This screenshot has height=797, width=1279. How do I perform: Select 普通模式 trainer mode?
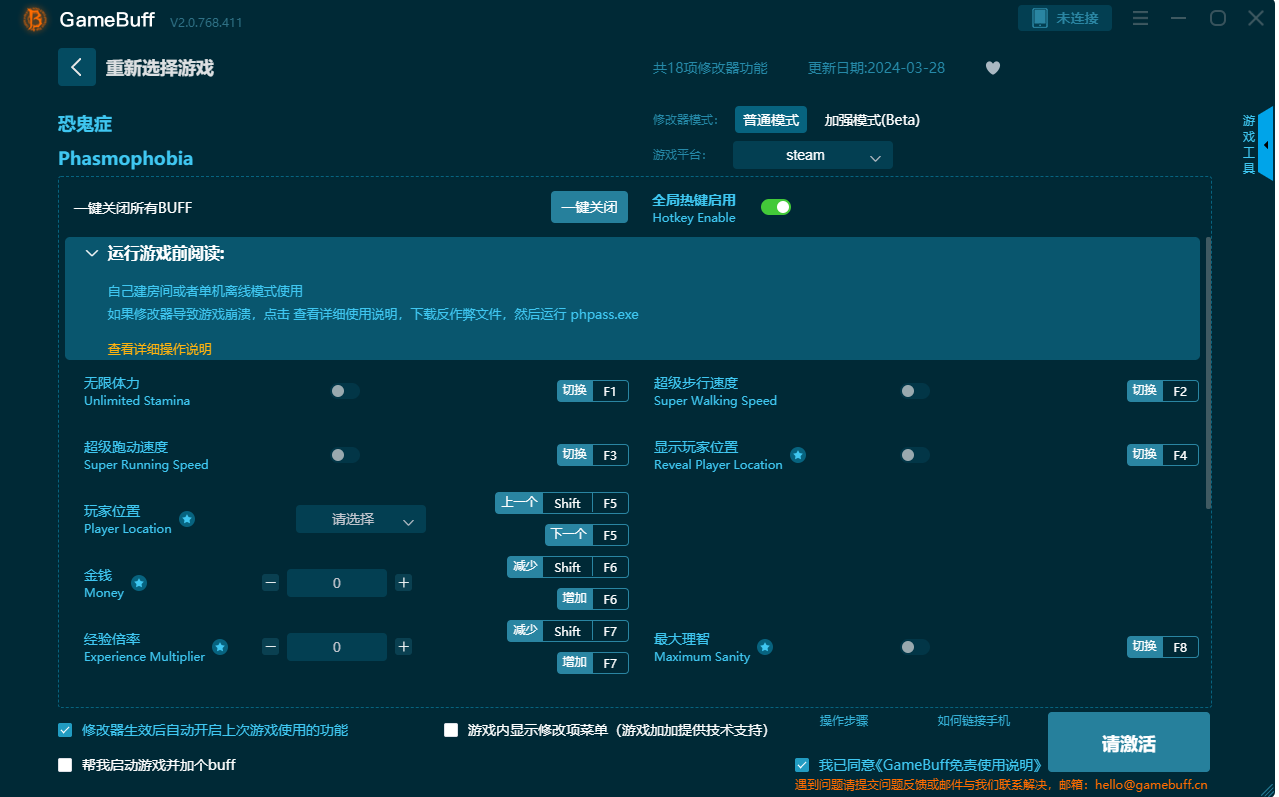[771, 120]
